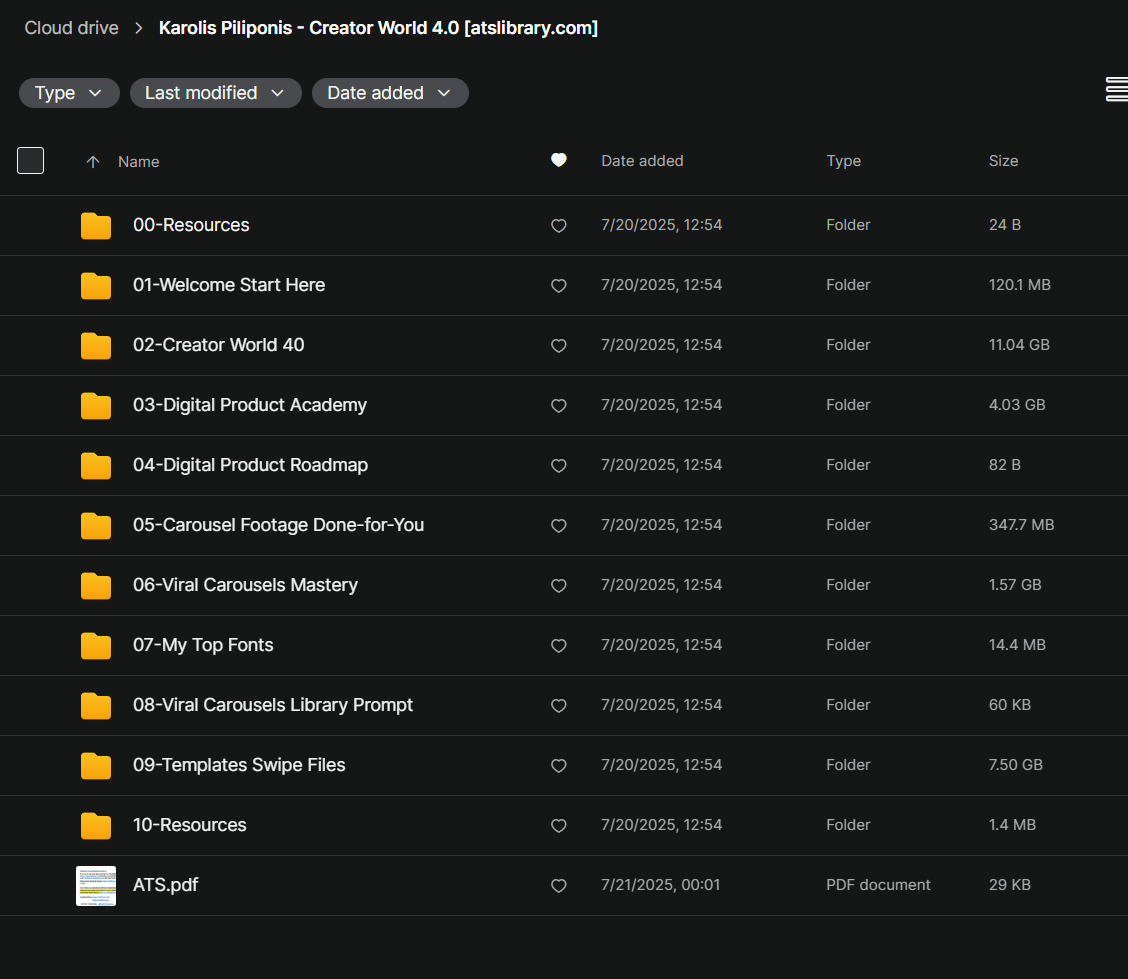Click the 09-Templates Swipe Files folder icon
This screenshot has width=1128, height=979.
[96, 766]
